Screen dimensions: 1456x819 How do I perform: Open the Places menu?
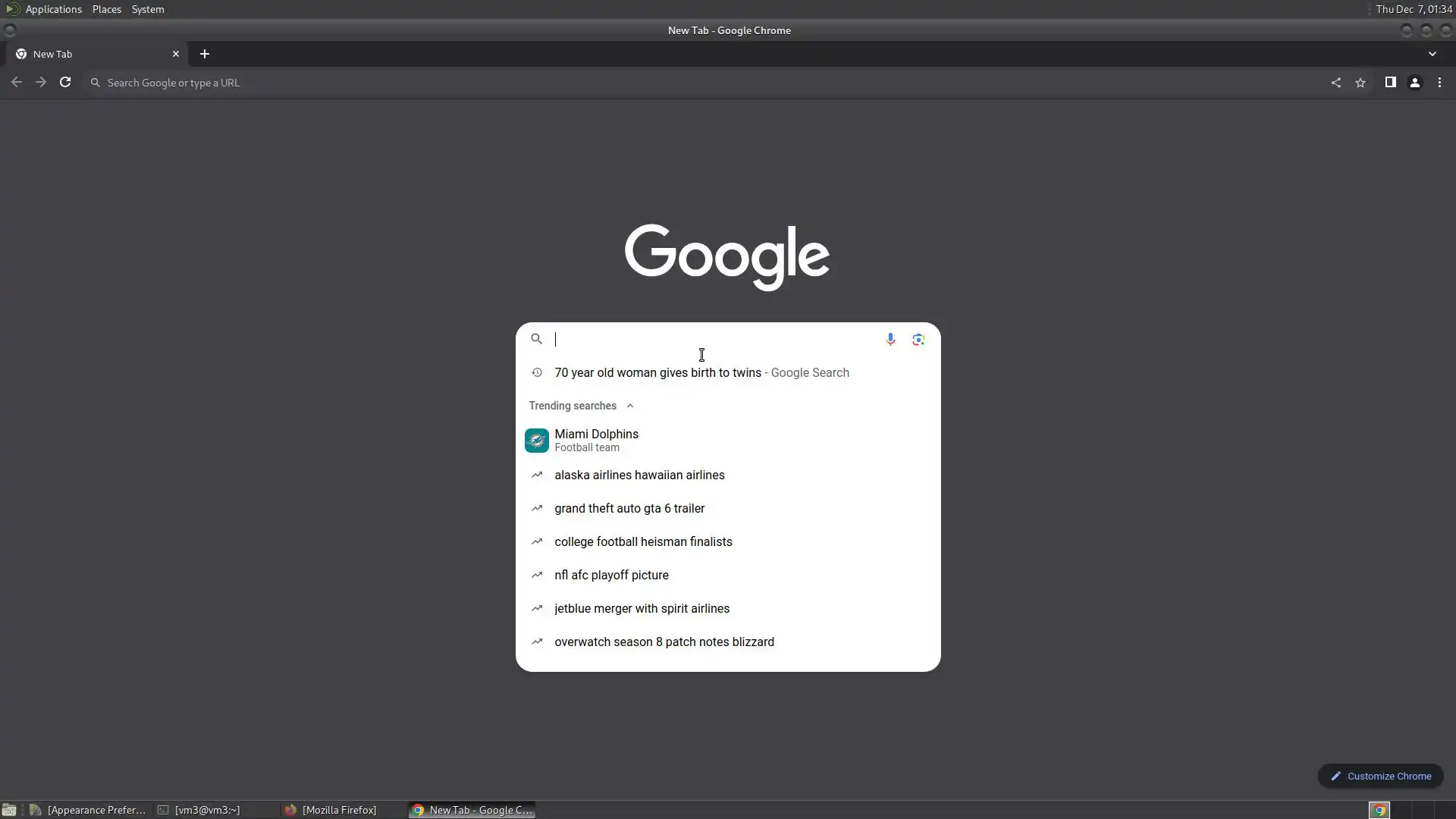pyautogui.click(x=107, y=9)
